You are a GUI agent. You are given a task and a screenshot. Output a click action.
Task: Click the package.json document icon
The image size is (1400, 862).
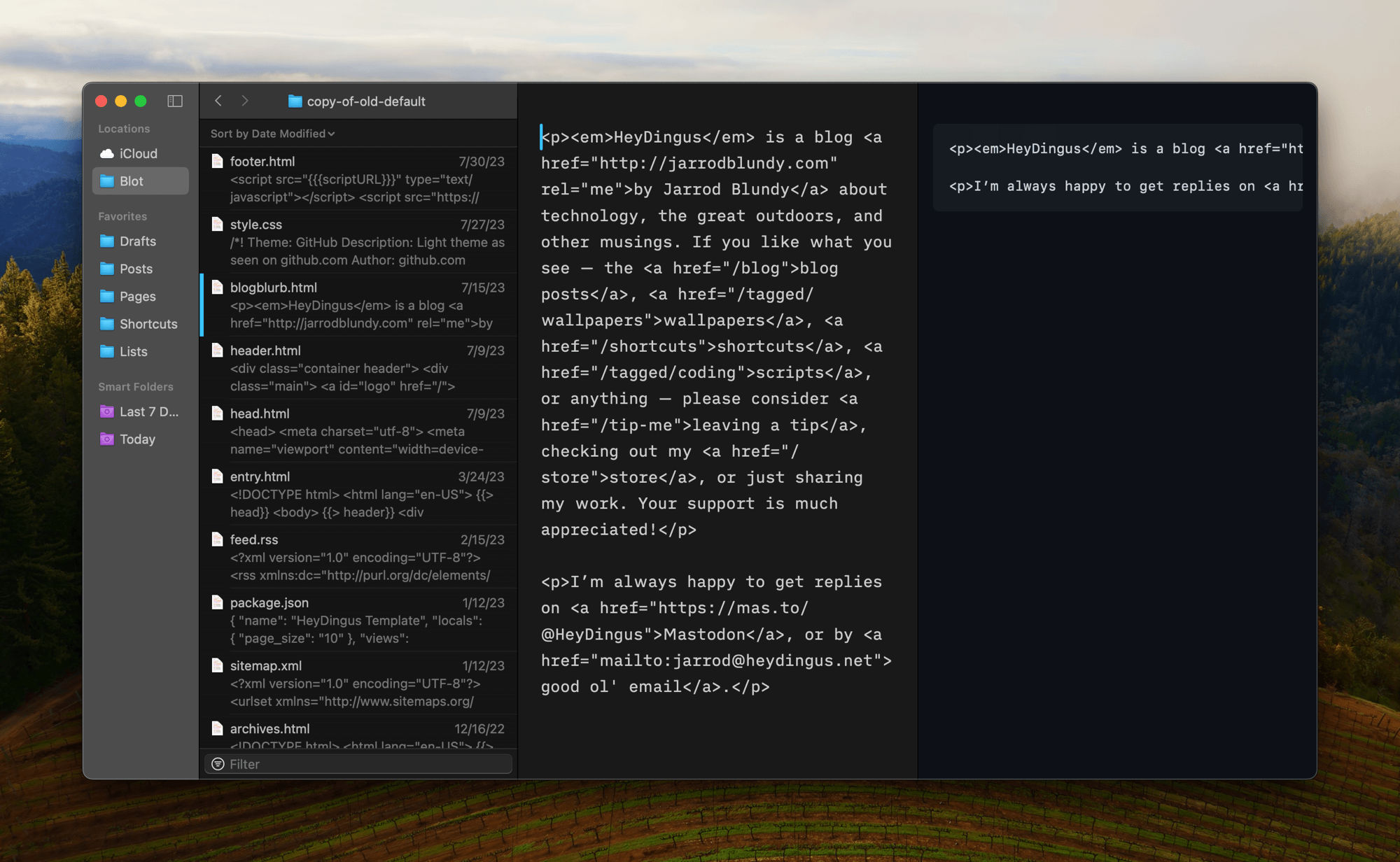[x=218, y=602]
